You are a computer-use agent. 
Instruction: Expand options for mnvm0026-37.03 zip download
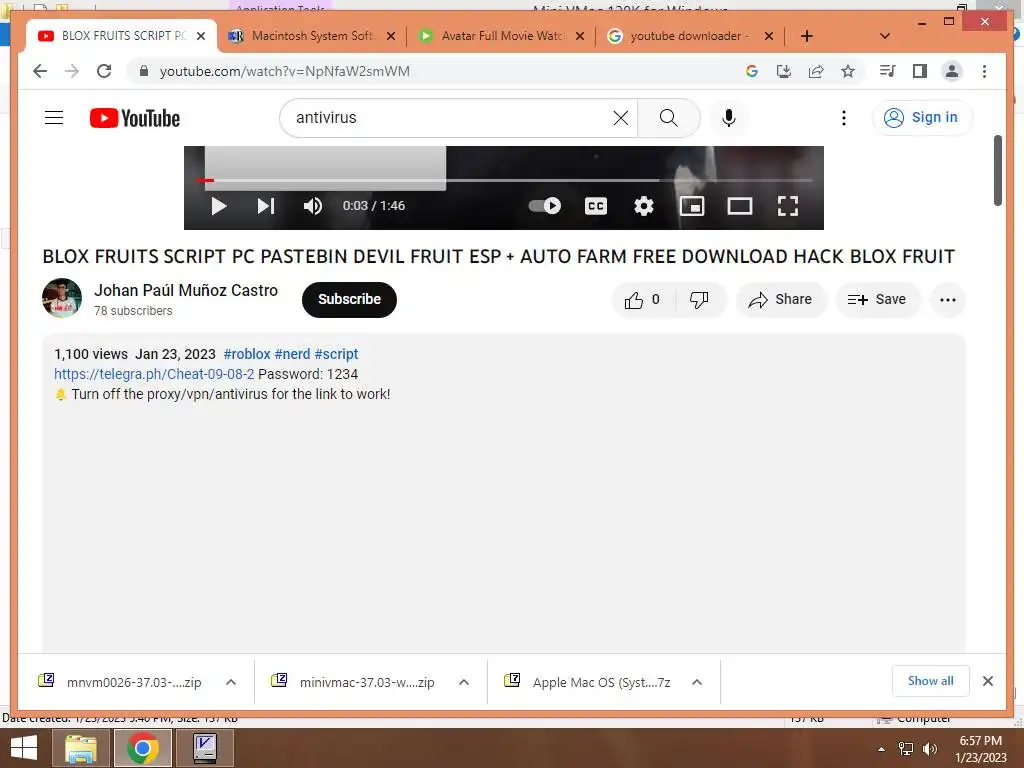[231, 682]
